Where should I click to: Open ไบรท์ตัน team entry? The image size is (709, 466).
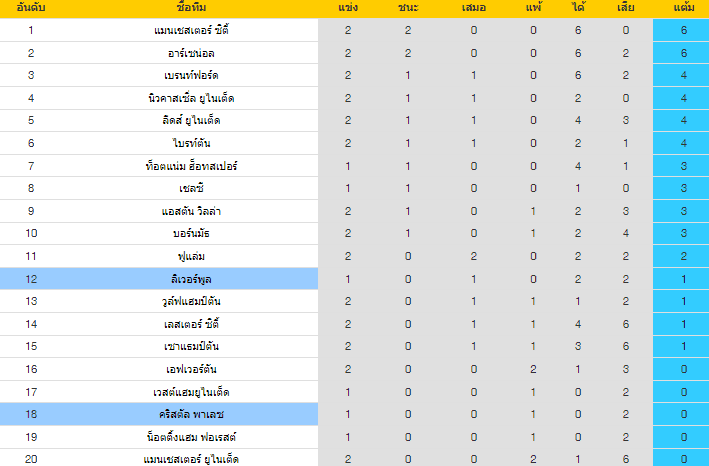point(191,143)
